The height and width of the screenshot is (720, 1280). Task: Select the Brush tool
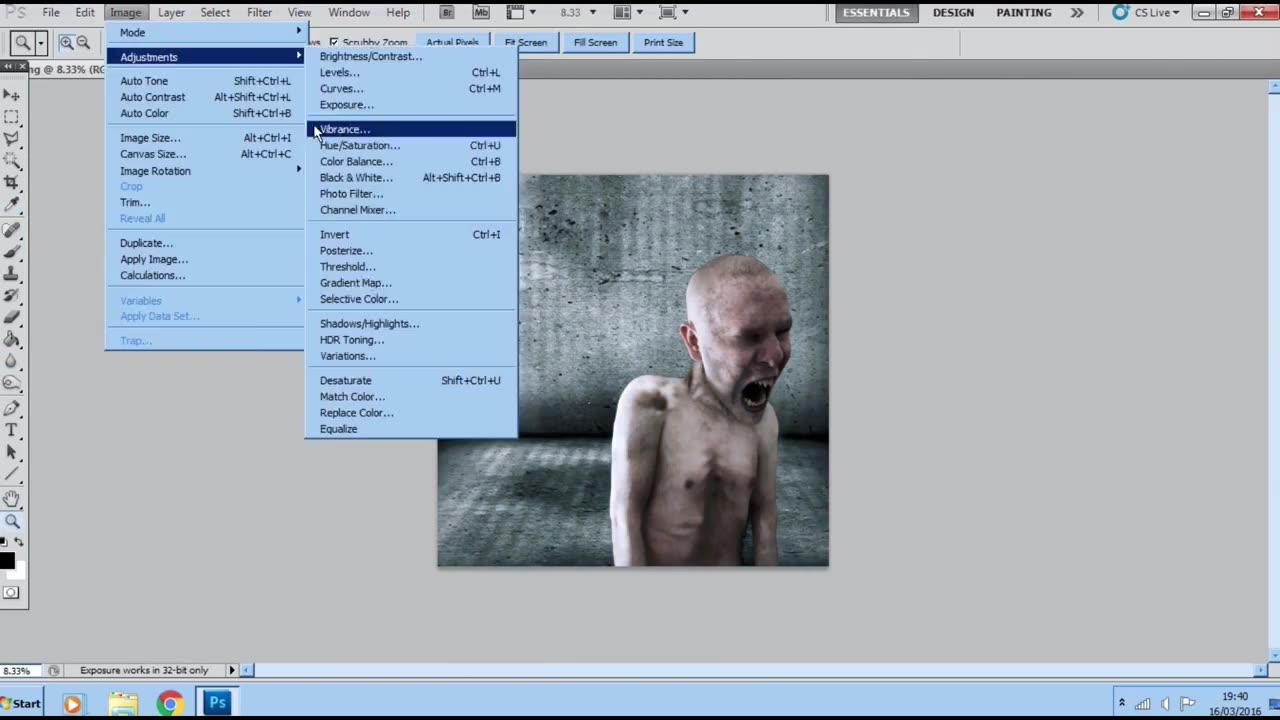coord(12,252)
